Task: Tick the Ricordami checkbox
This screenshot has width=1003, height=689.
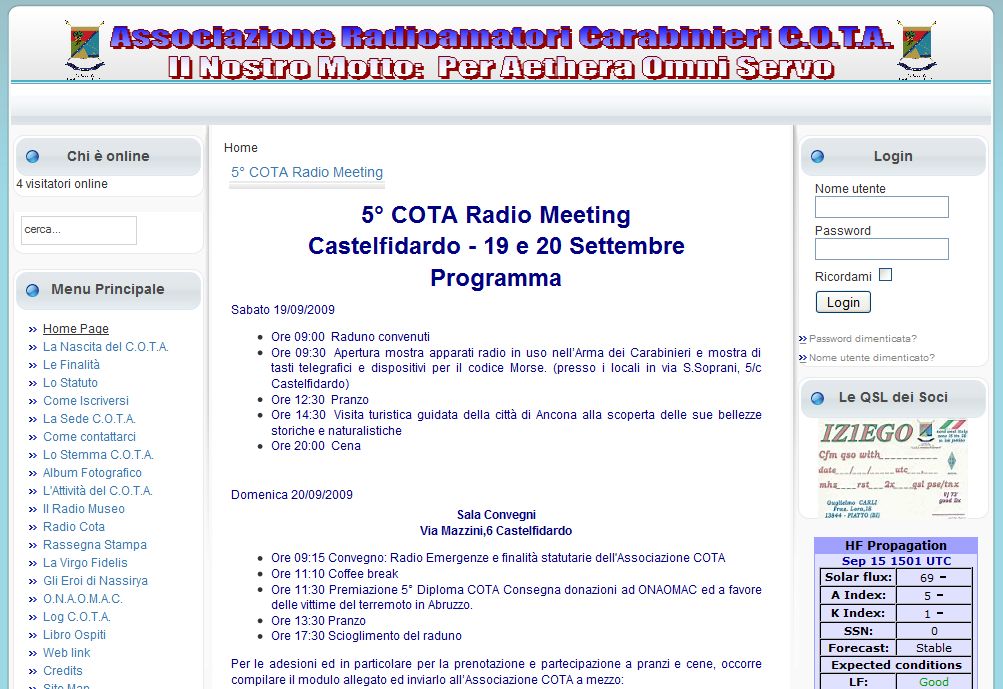Action: (x=885, y=274)
